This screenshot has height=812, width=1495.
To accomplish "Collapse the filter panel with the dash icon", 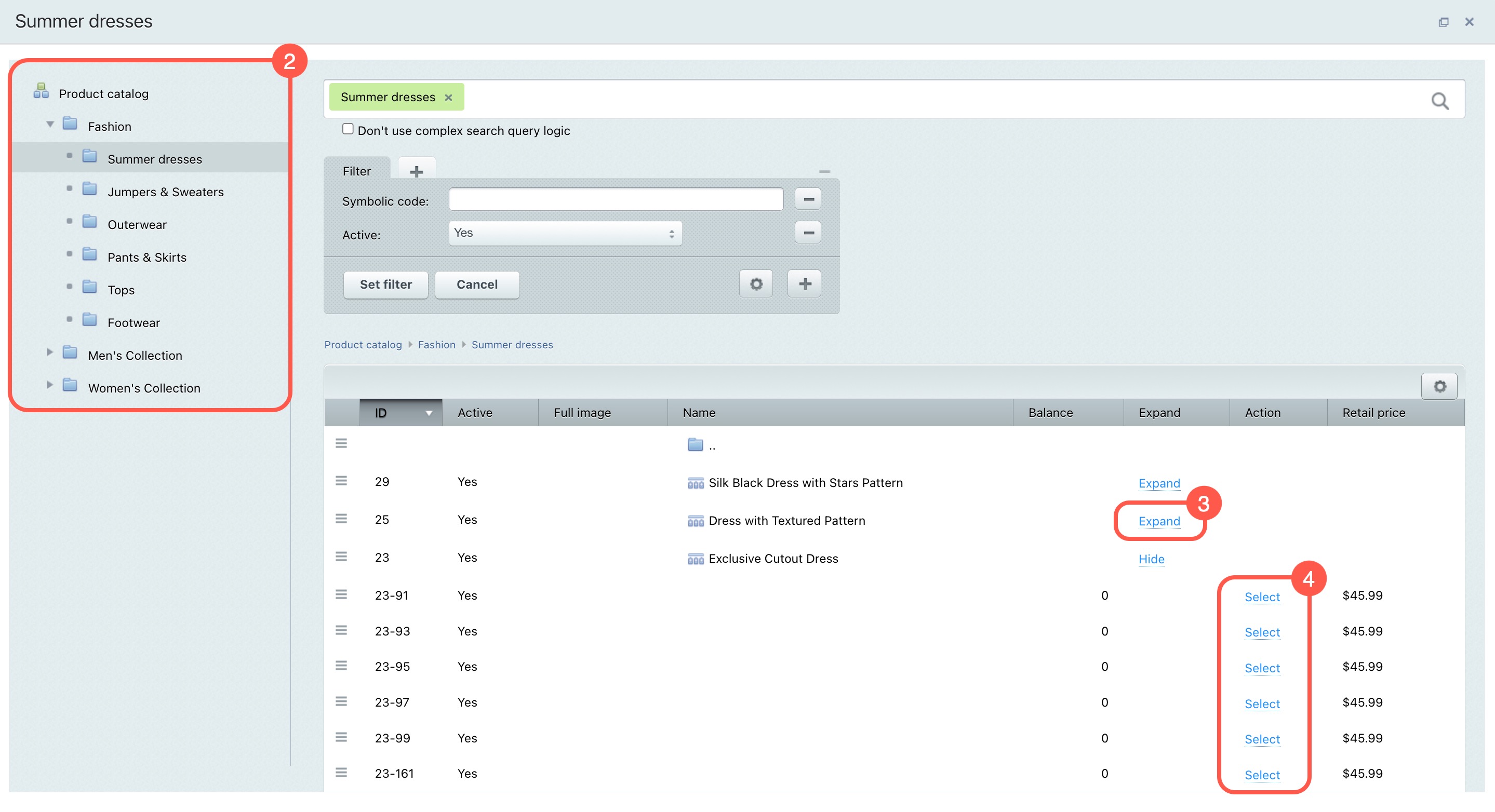I will click(x=824, y=172).
